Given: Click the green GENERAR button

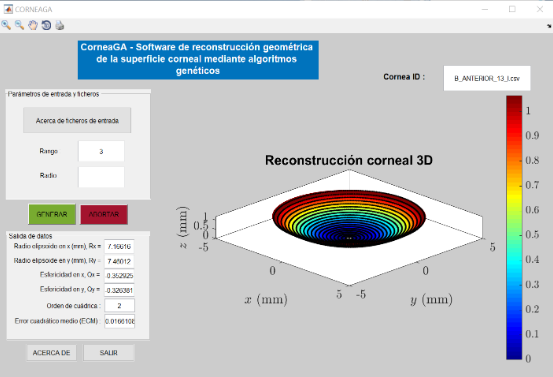Looking at the screenshot, I should point(52,214).
